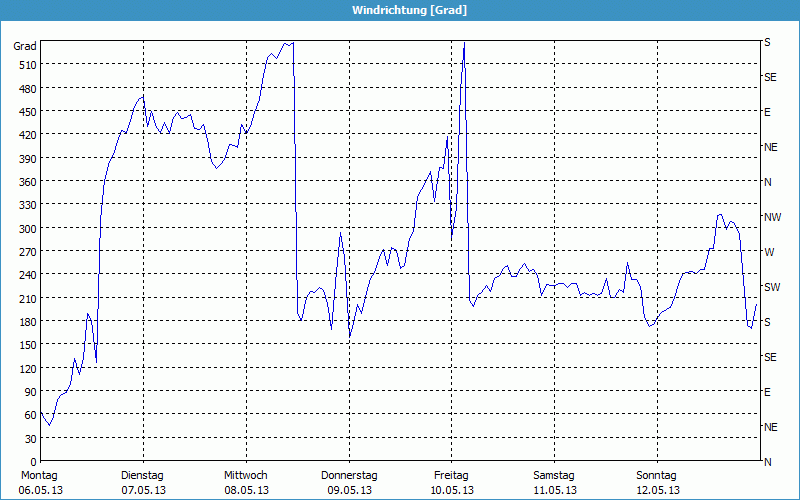Viewport: 800px width, 500px height.
Task: Click the 0 value on the left axis
Action: click(x=32, y=462)
